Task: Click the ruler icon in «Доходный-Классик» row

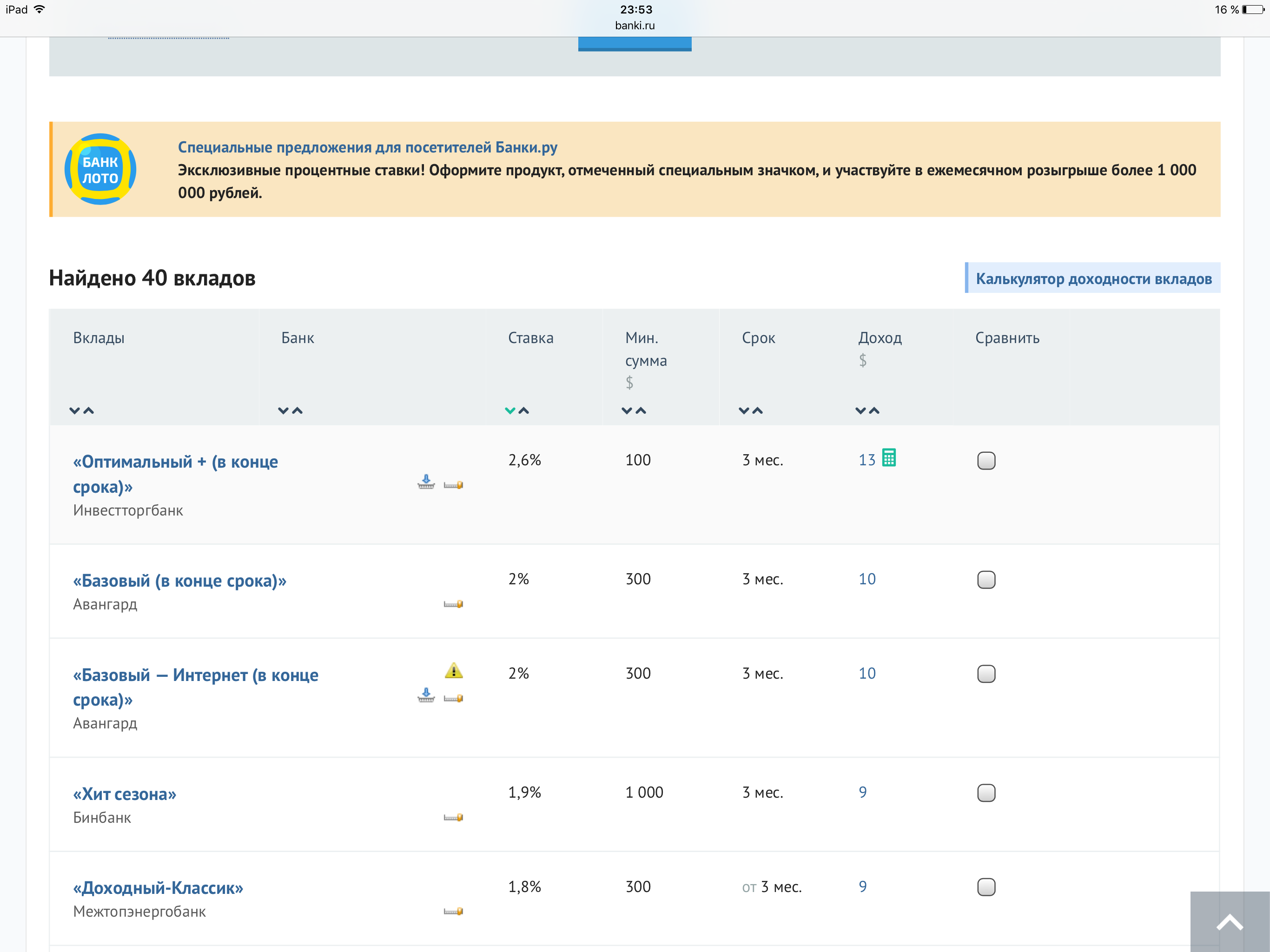Action: pyautogui.click(x=454, y=912)
